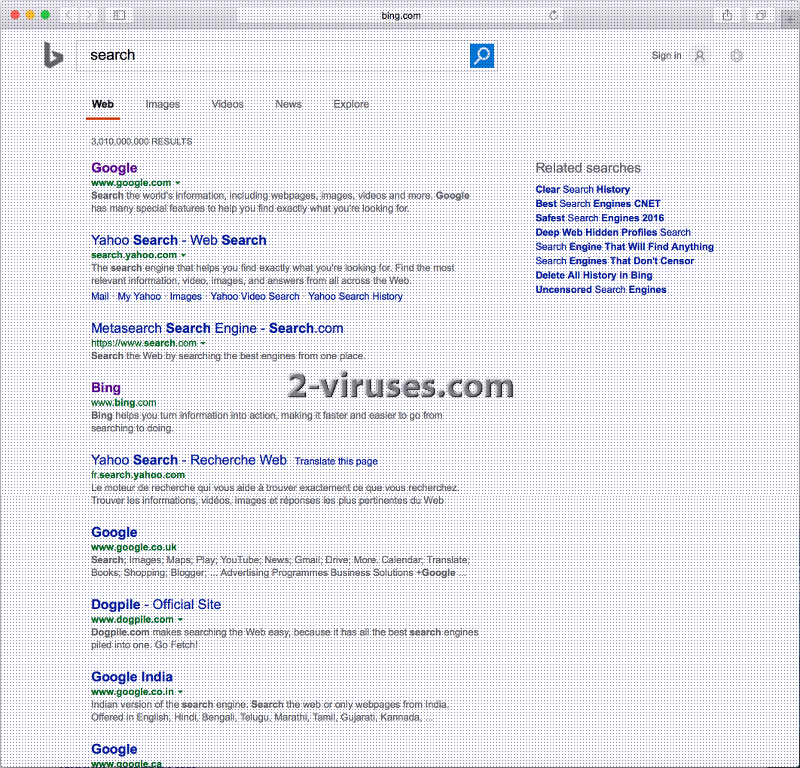Open the Google result for google.co.uk
Screen dimensions: 800x768
[114, 532]
